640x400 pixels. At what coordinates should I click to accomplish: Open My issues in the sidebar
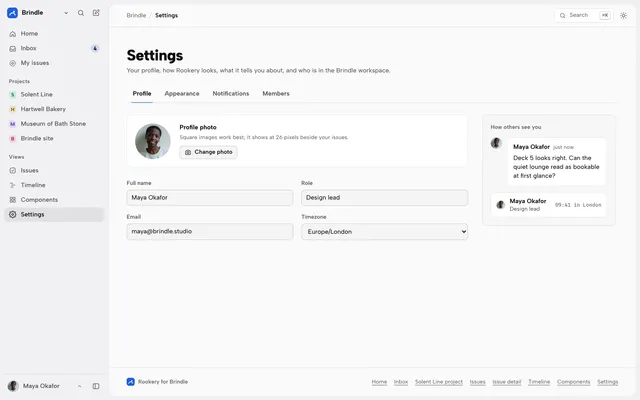click(x=54, y=63)
